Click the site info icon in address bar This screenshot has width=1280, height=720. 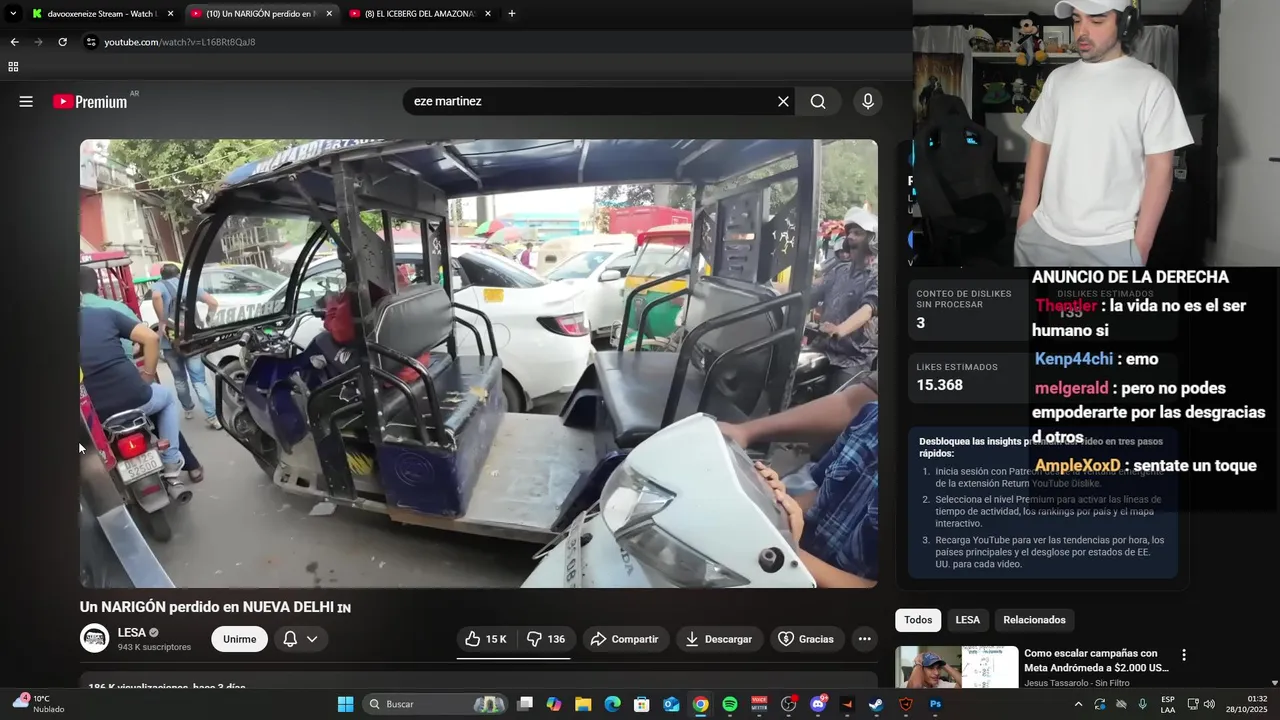[91, 42]
